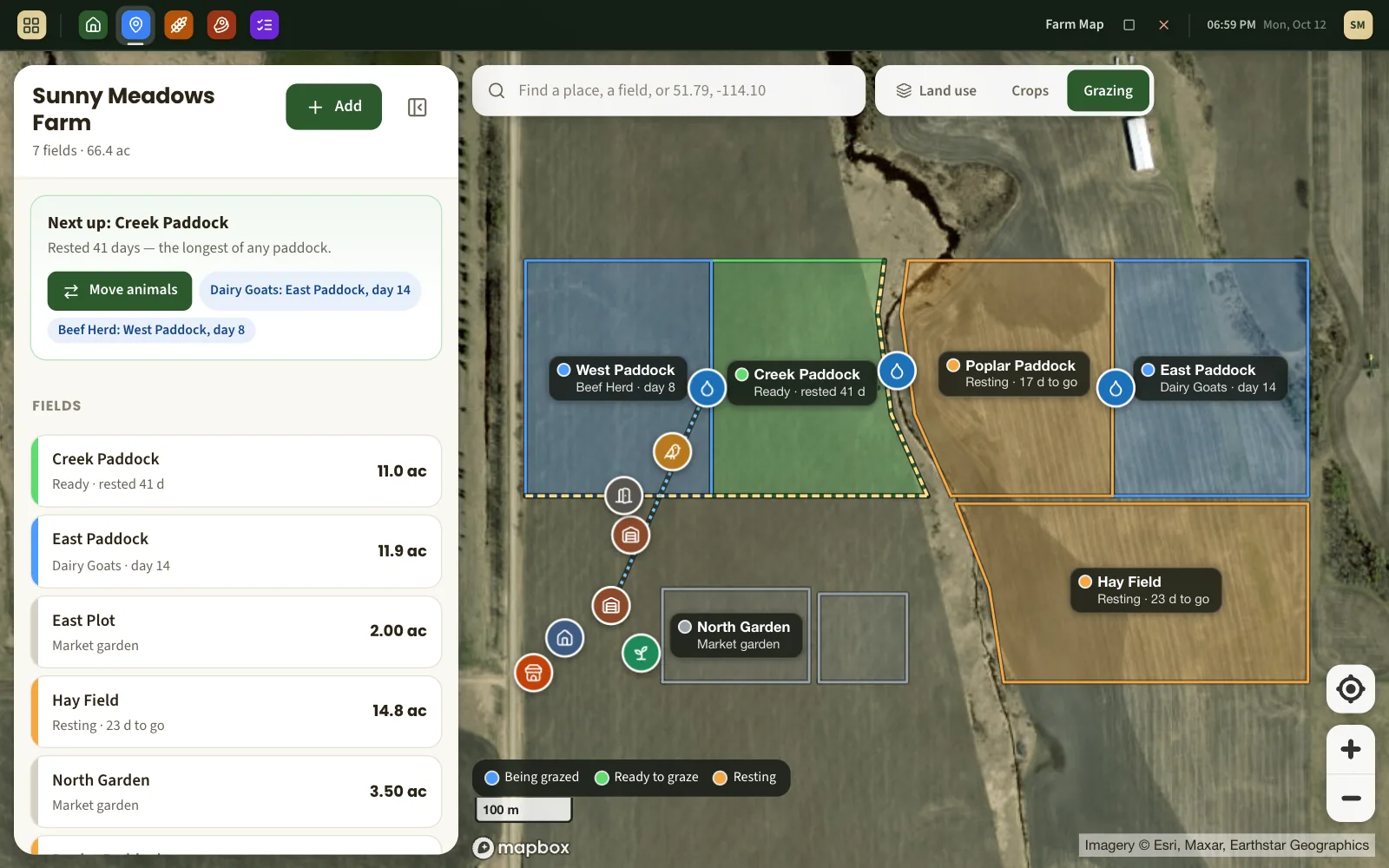Image resolution: width=1389 pixels, height=868 pixels.
Task: Click the water point marker near West Paddock
Action: point(707,388)
